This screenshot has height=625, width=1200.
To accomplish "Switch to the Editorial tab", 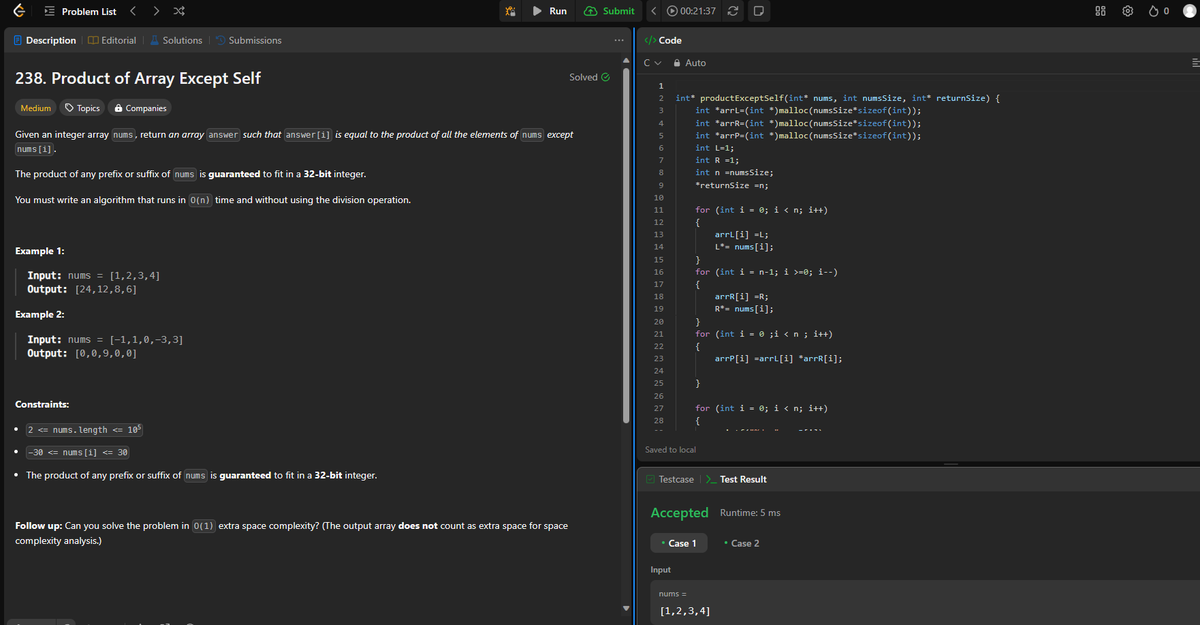I will coord(112,40).
